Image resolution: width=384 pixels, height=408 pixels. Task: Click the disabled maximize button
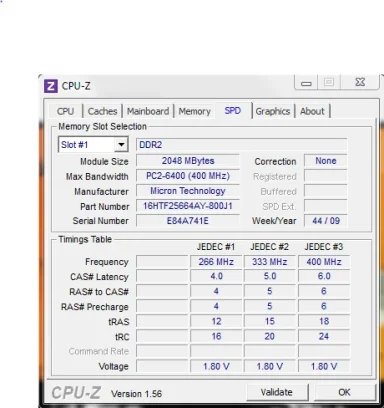329,82
